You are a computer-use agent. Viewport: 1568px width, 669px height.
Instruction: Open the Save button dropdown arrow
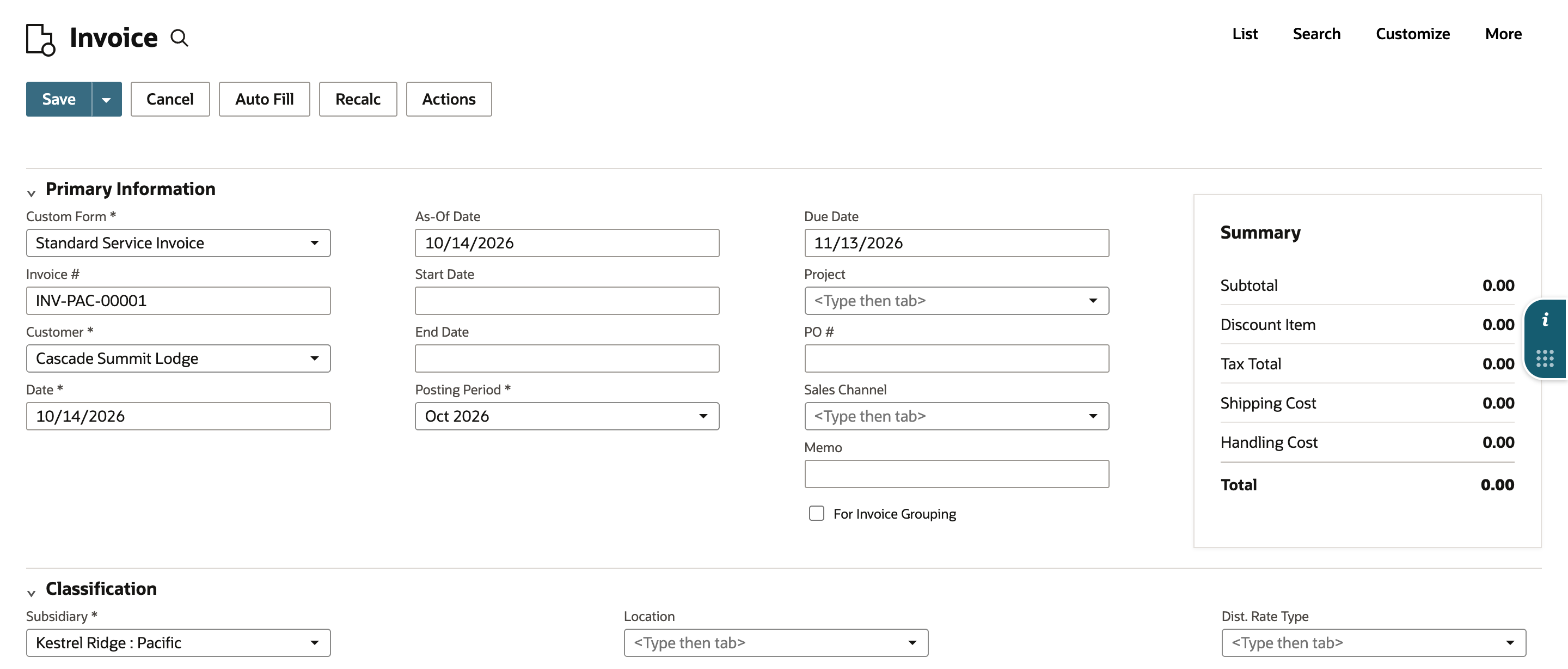click(107, 99)
